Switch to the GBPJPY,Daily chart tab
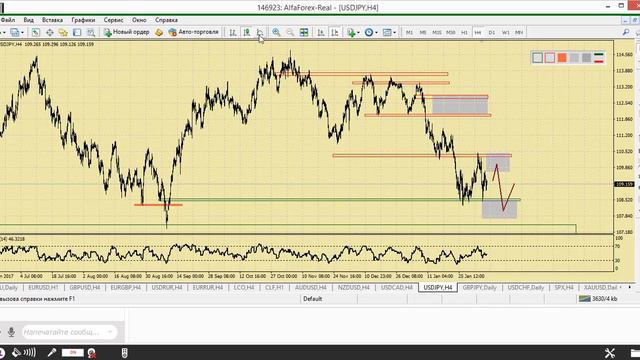 [x=480, y=287]
